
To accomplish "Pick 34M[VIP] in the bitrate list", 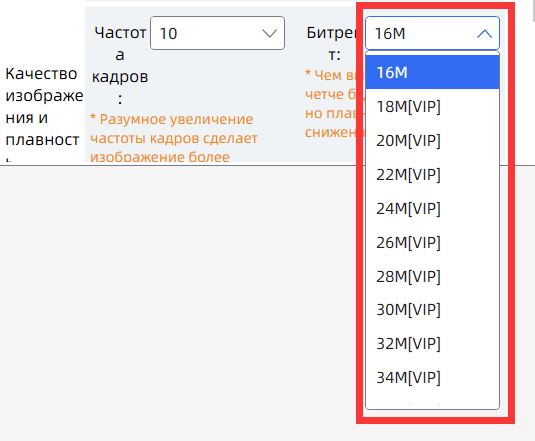I will coord(432,378).
